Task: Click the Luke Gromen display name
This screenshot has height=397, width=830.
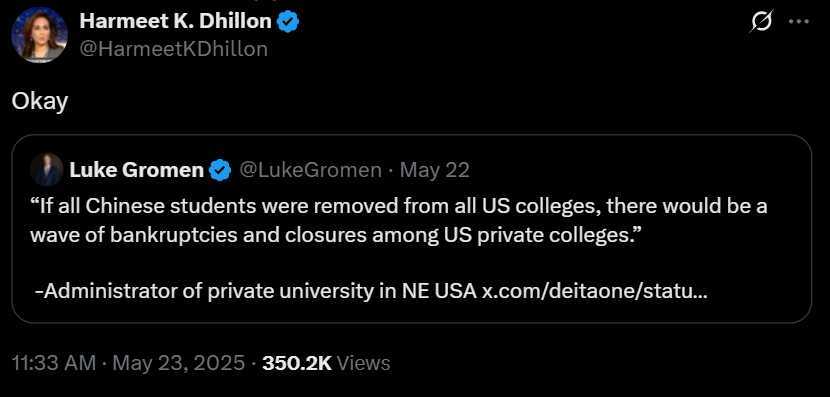Action: click(137, 170)
